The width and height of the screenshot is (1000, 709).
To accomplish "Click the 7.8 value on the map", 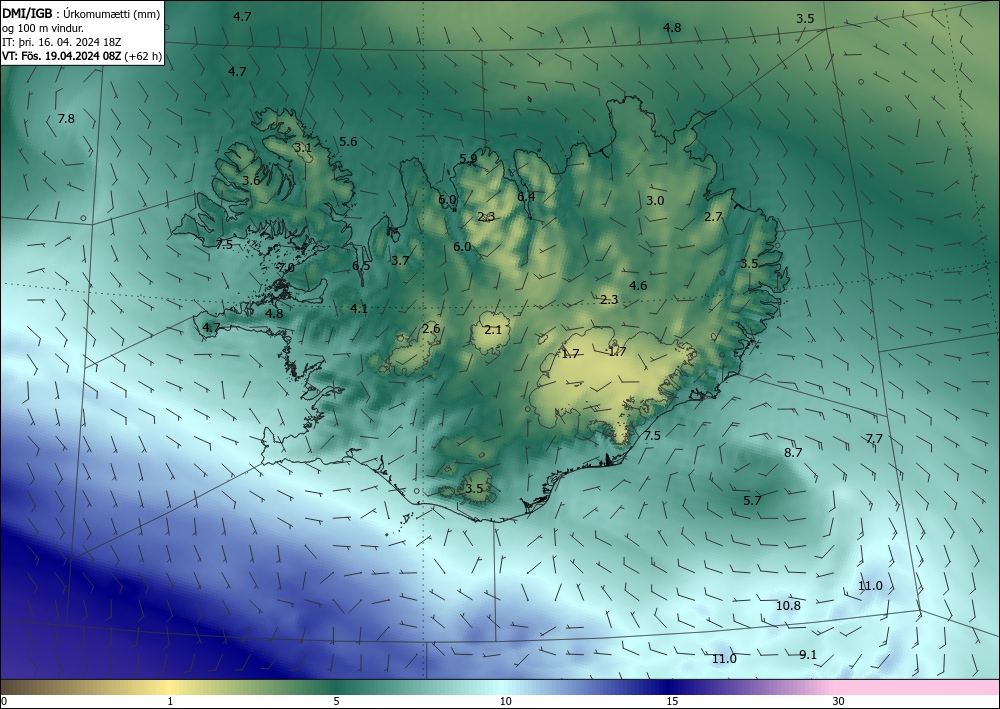I will click(66, 119).
